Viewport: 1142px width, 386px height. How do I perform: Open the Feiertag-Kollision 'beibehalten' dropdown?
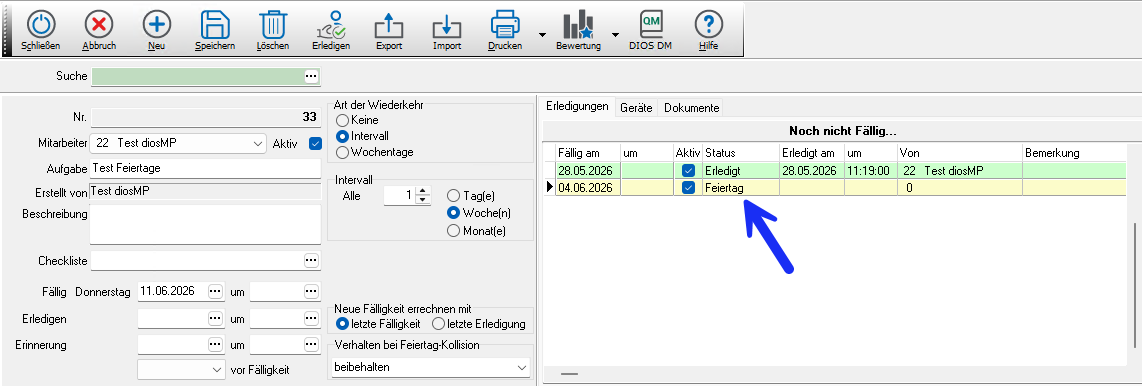coord(432,368)
